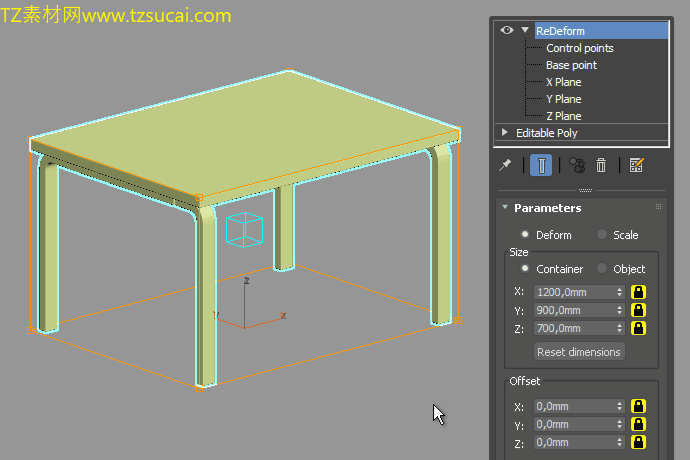690x460 pixels.
Task: Click Offset X value field
Action: click(574, 406)
